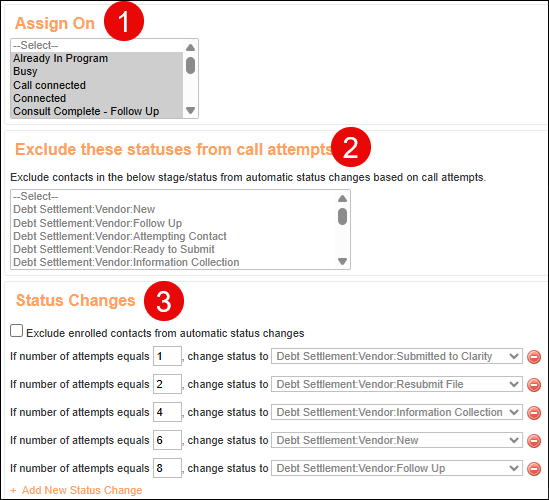Screen dimensions: 549x500
Task: Select Already In Program in Assign On
Action: [x=97, y=58]
